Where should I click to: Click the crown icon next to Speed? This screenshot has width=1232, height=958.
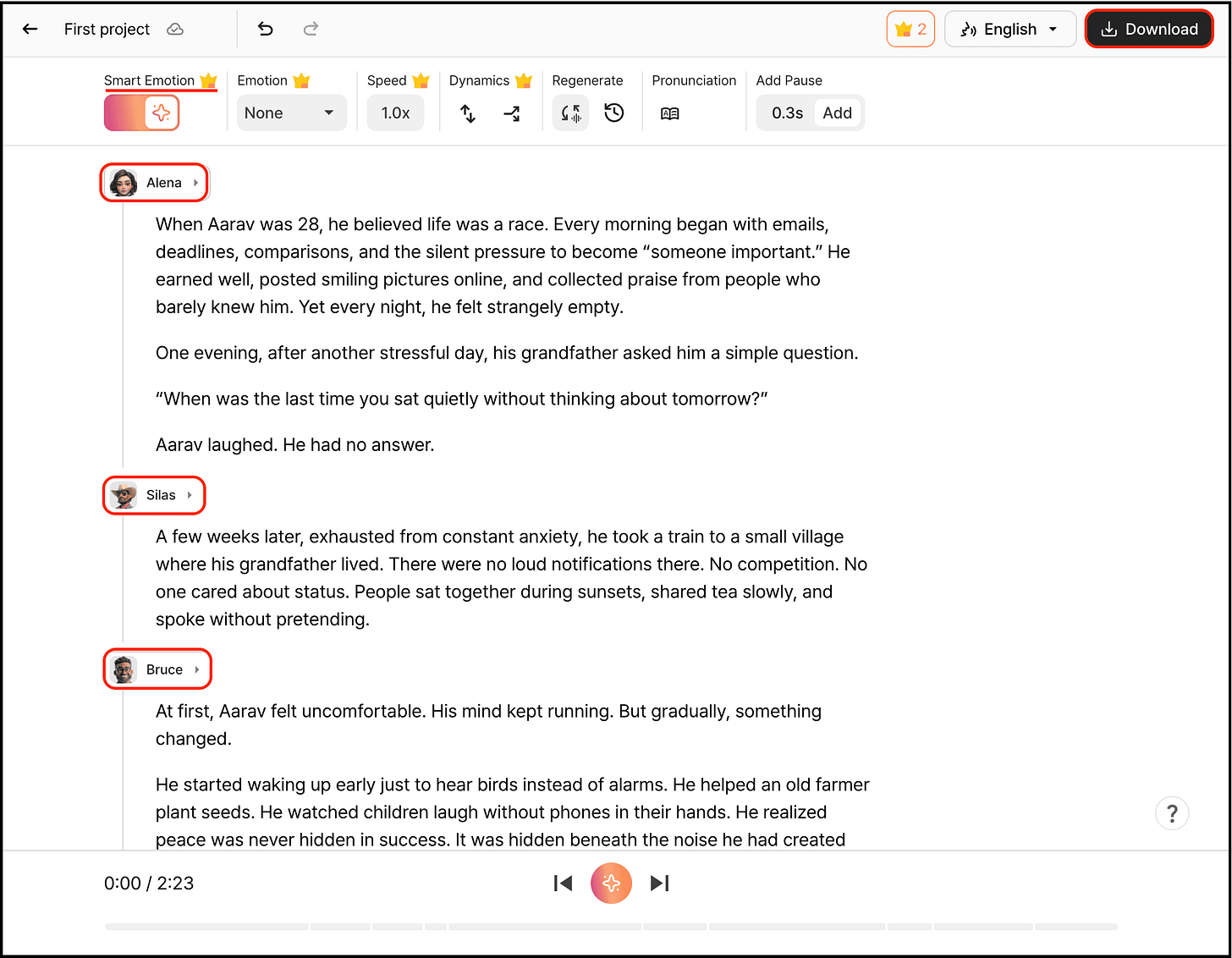coord(421,80)
